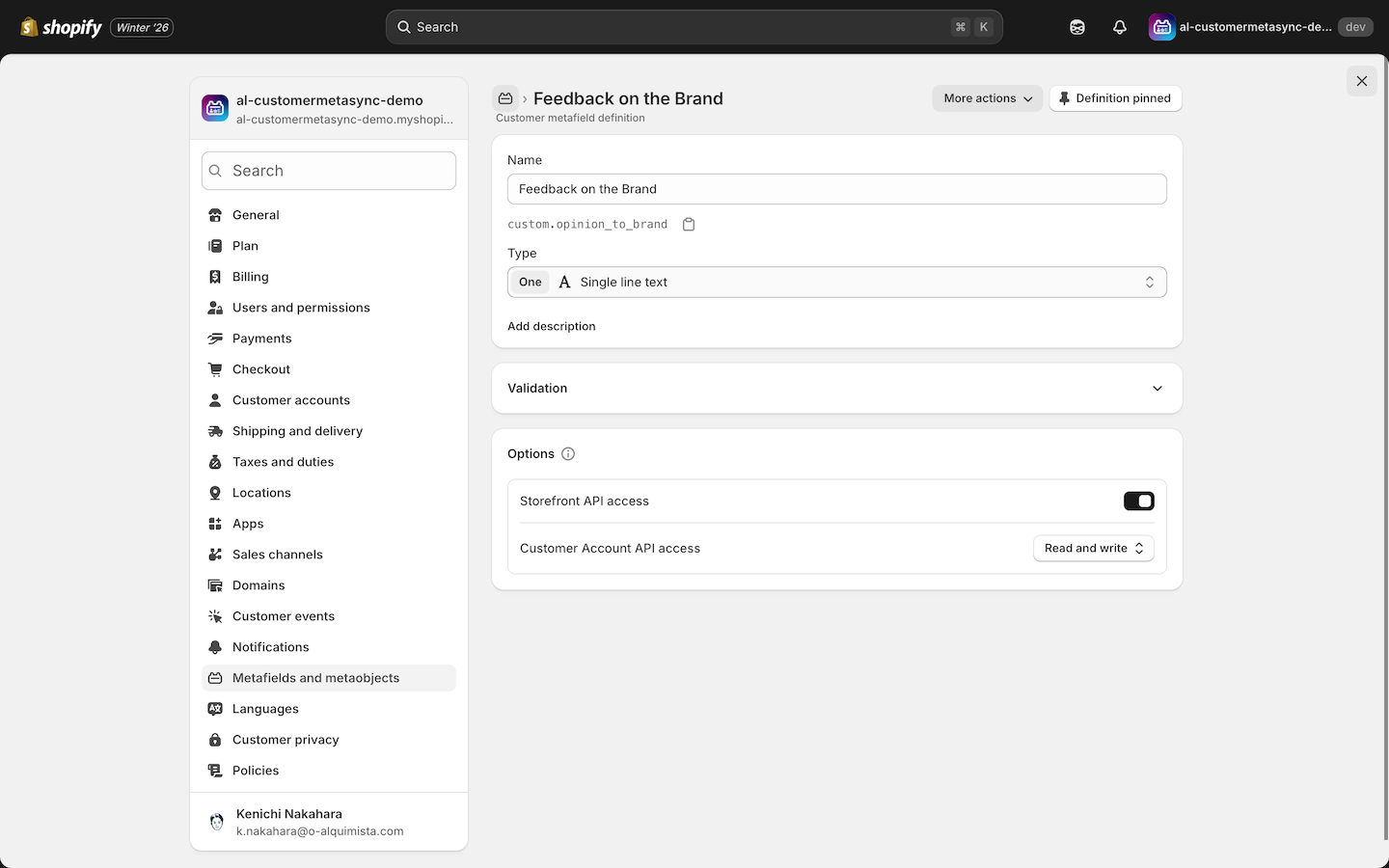Click Add description under the Type field

coord(551,326)
